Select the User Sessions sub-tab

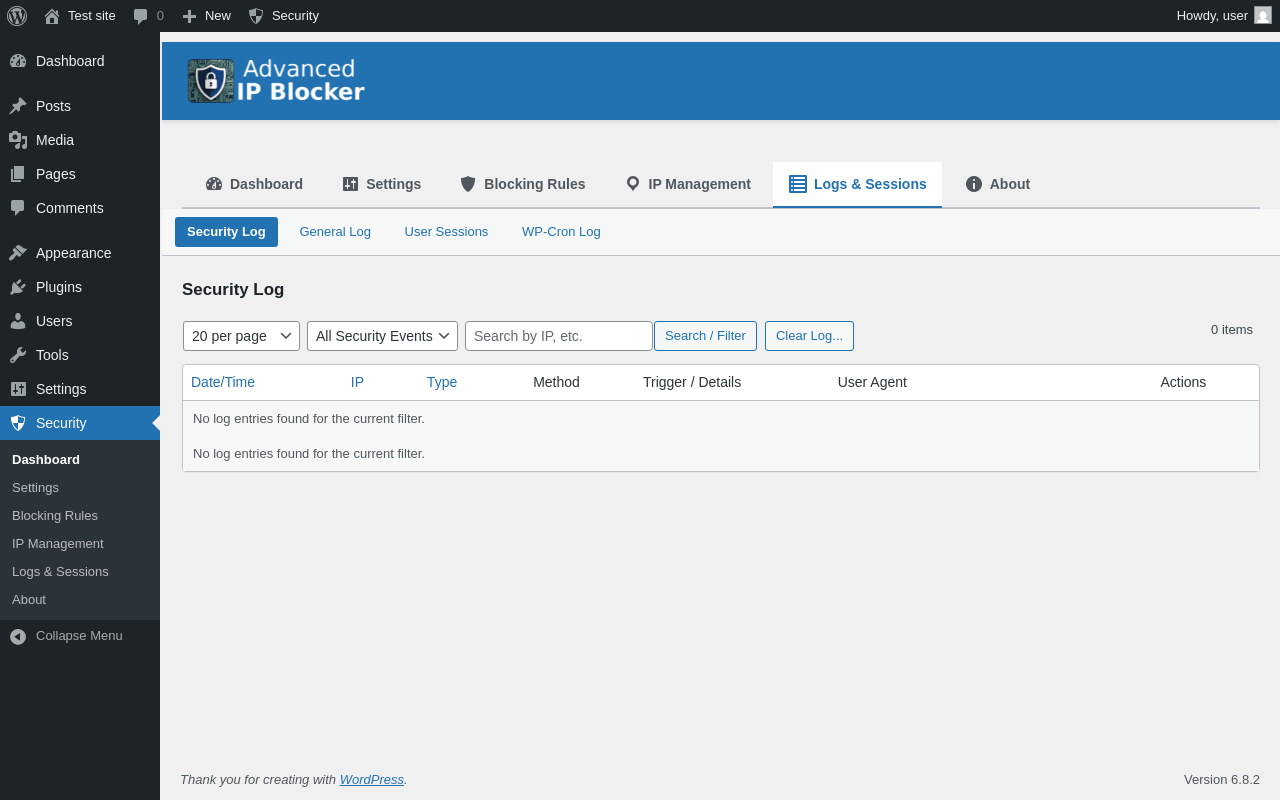[x=446, y=232]
